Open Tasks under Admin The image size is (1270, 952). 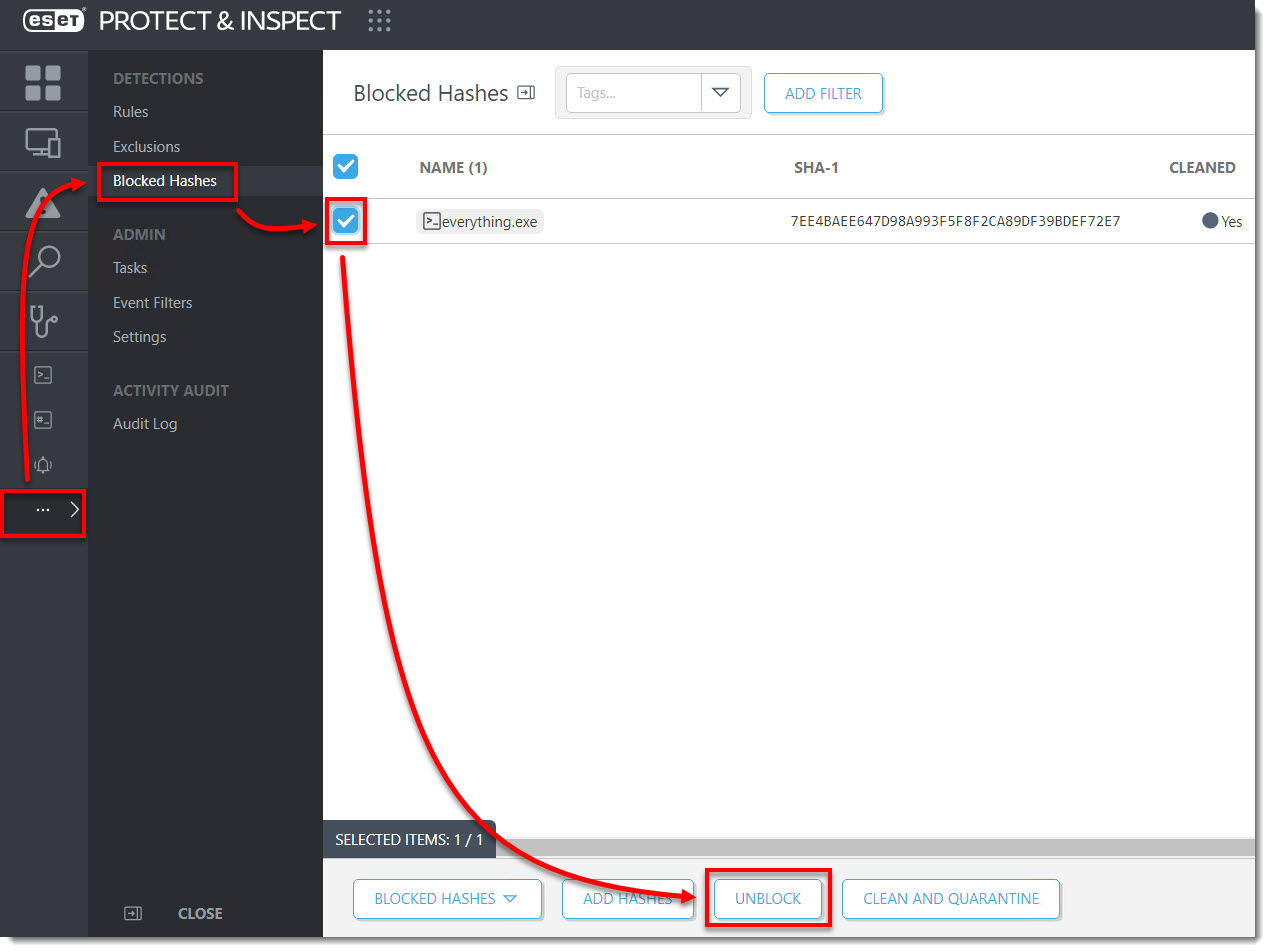tap(130, 268)
